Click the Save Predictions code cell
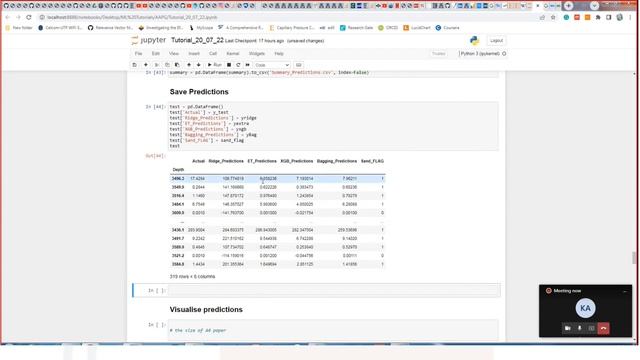640x360 pixels. tap(333, 126)
